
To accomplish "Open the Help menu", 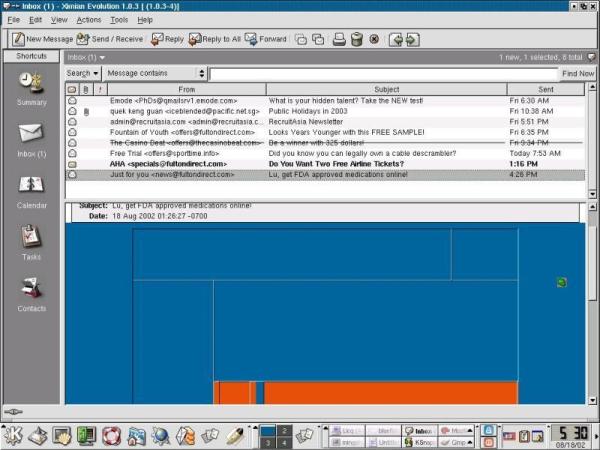I will [x=145, y=20].
